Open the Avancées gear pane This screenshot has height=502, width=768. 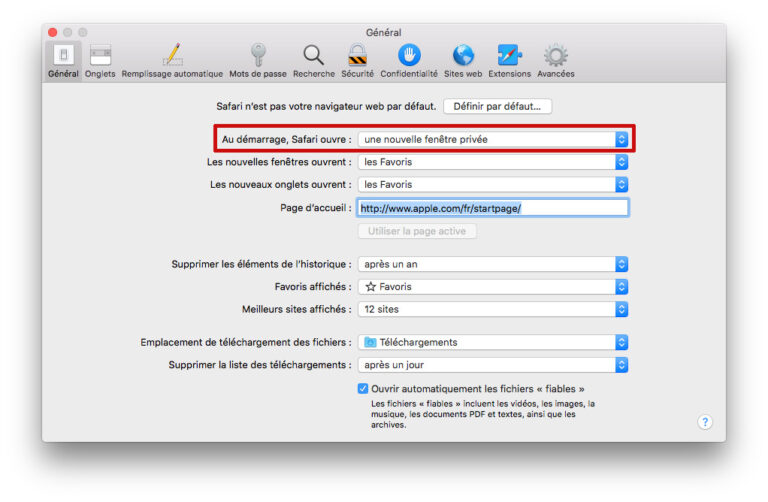(x=555, y=61)
